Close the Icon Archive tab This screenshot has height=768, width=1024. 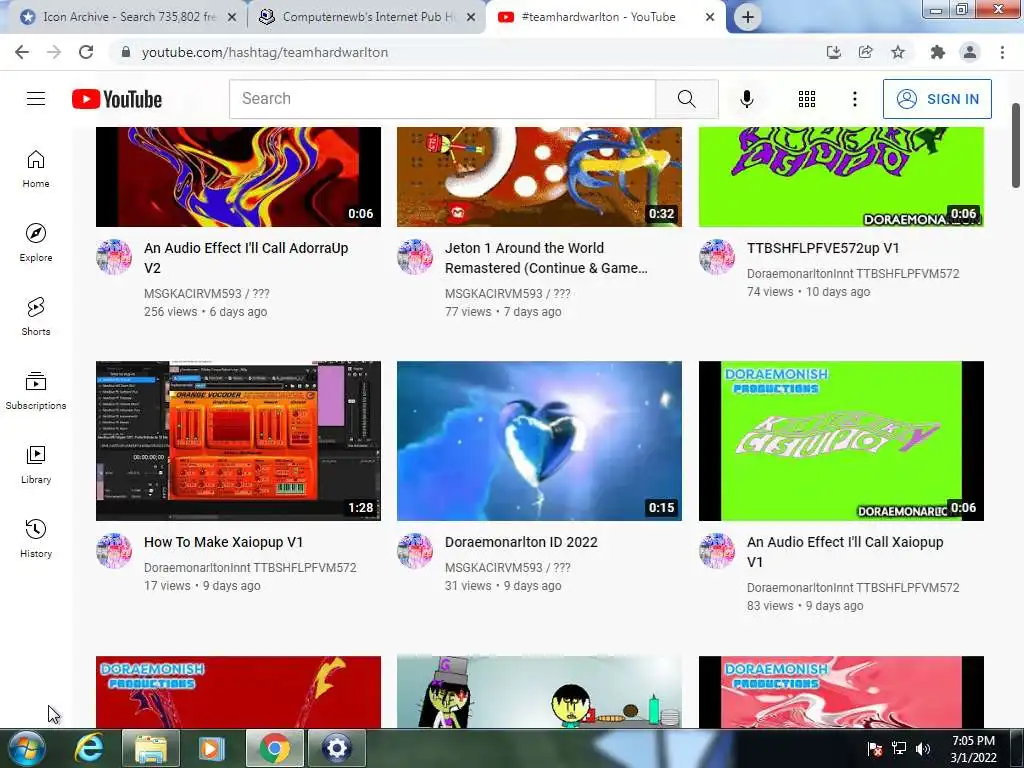tap(232, 18)
